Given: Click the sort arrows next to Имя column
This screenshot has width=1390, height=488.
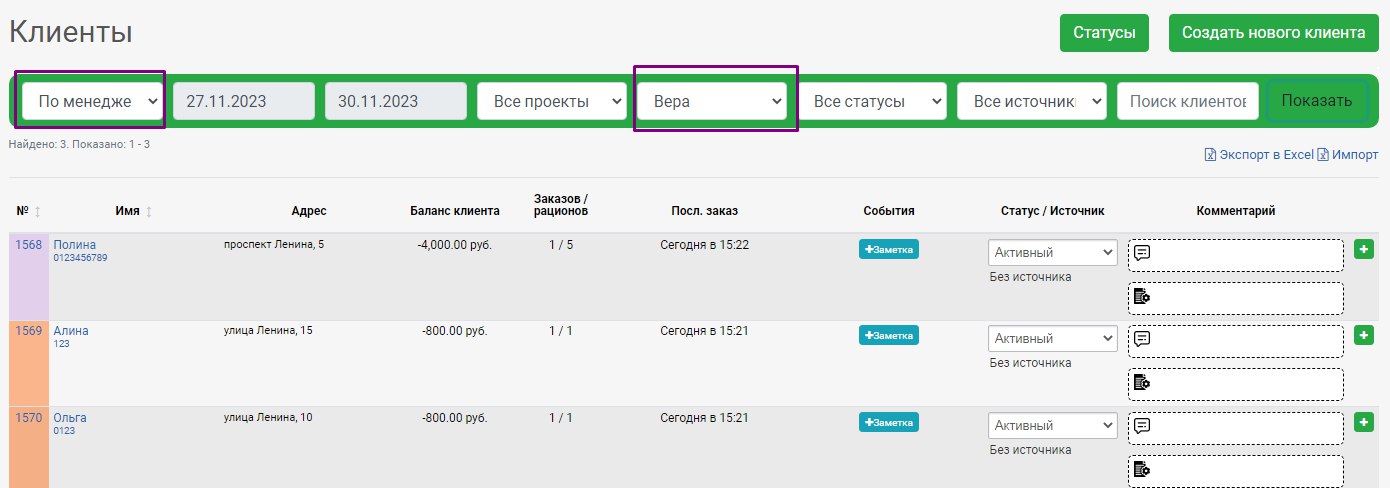Looking at the screenshot, I should [x=149, y=211].
